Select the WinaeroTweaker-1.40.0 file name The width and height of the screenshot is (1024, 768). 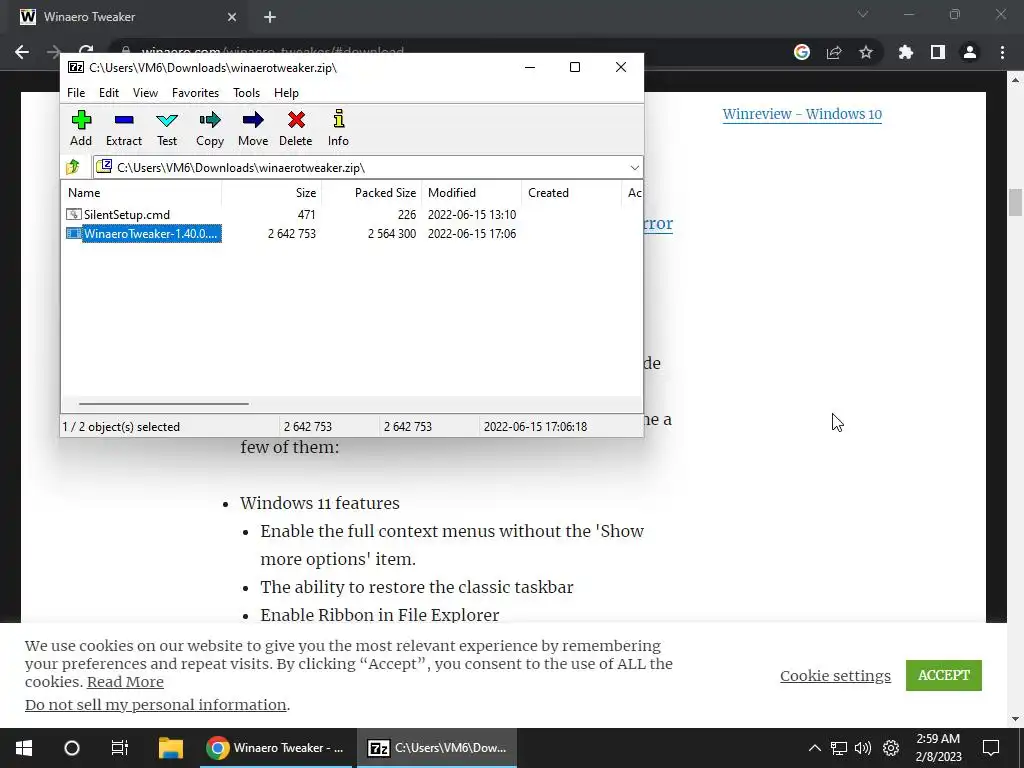[x=150, y=233]
